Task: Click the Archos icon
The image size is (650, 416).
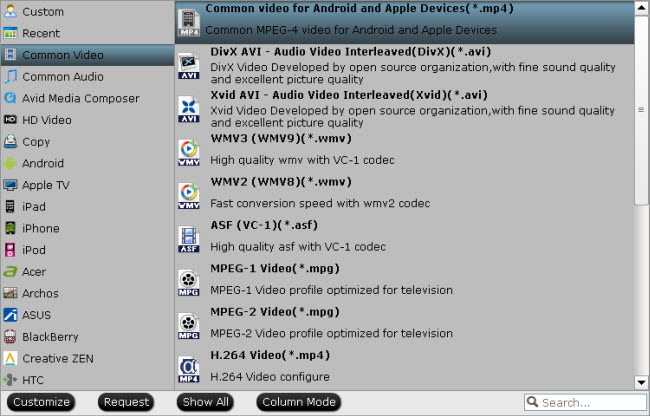Action: (10, 293)
